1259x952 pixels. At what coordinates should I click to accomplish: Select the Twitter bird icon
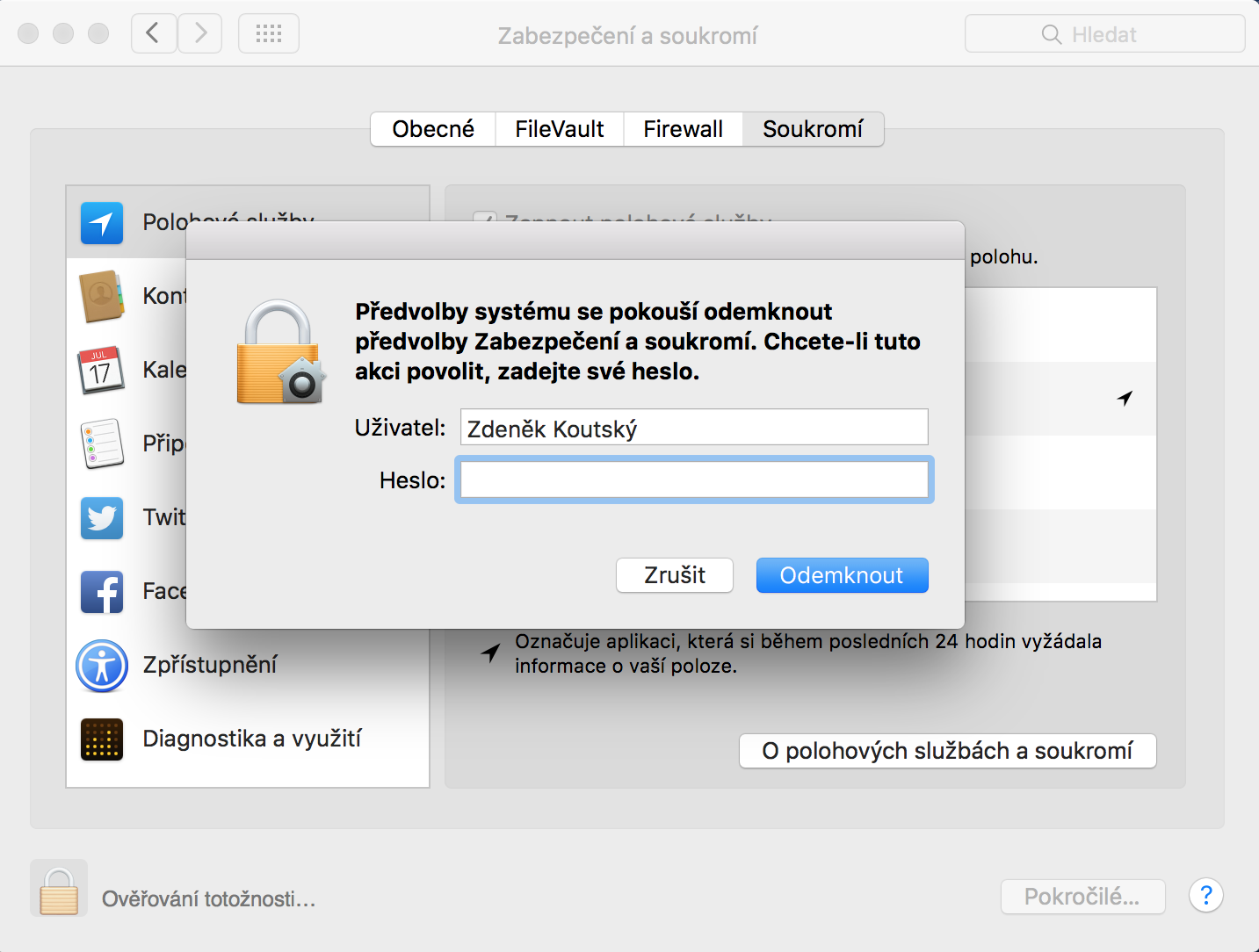click(x=102, y=517)
